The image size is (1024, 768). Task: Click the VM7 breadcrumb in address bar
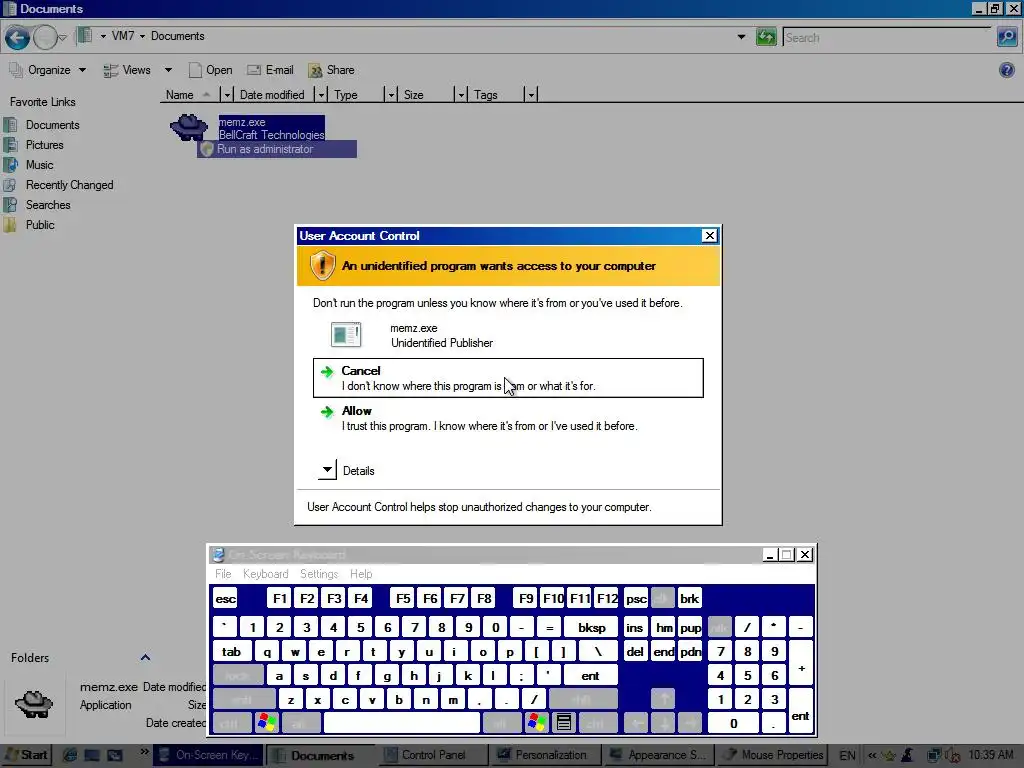pos(123,36)
